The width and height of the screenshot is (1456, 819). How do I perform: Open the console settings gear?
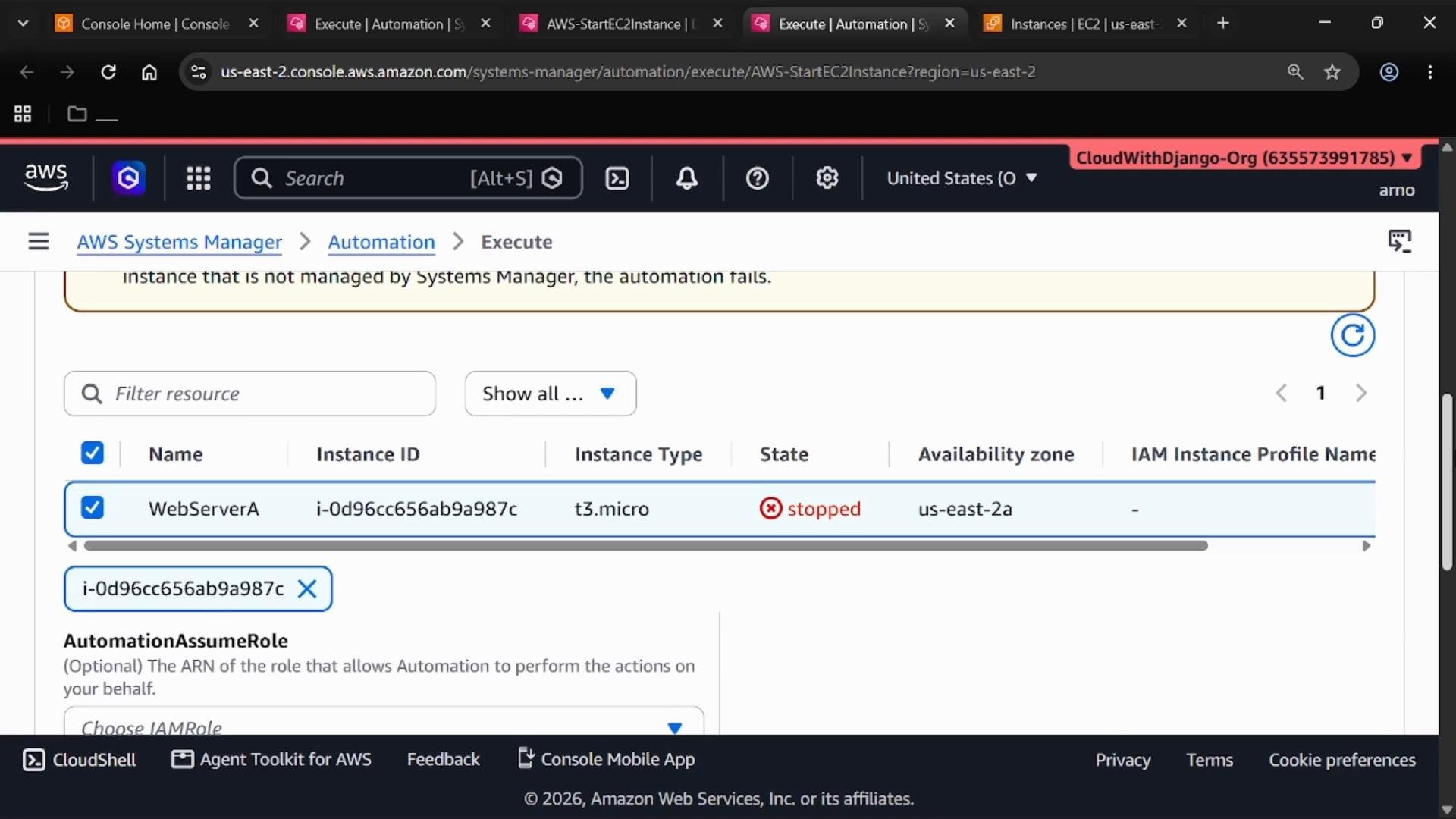pos(827,178)
